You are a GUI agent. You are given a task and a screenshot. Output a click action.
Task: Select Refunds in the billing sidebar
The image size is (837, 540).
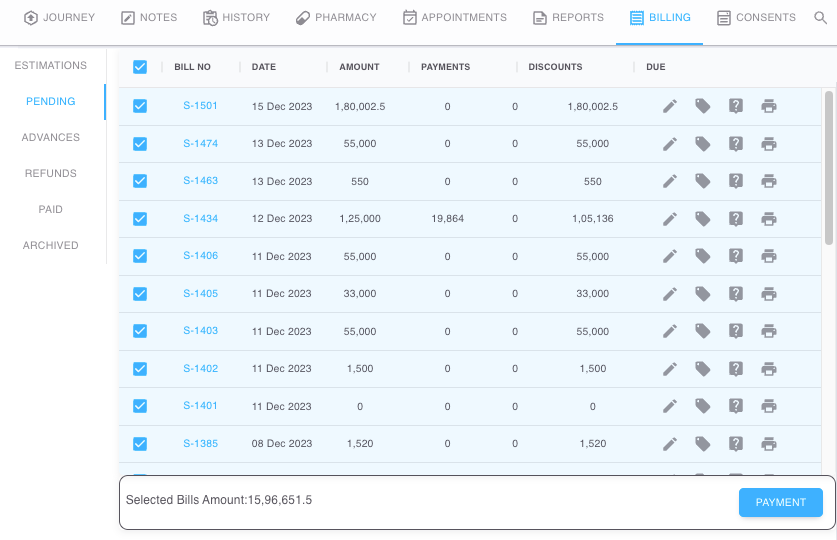[51, 174]
